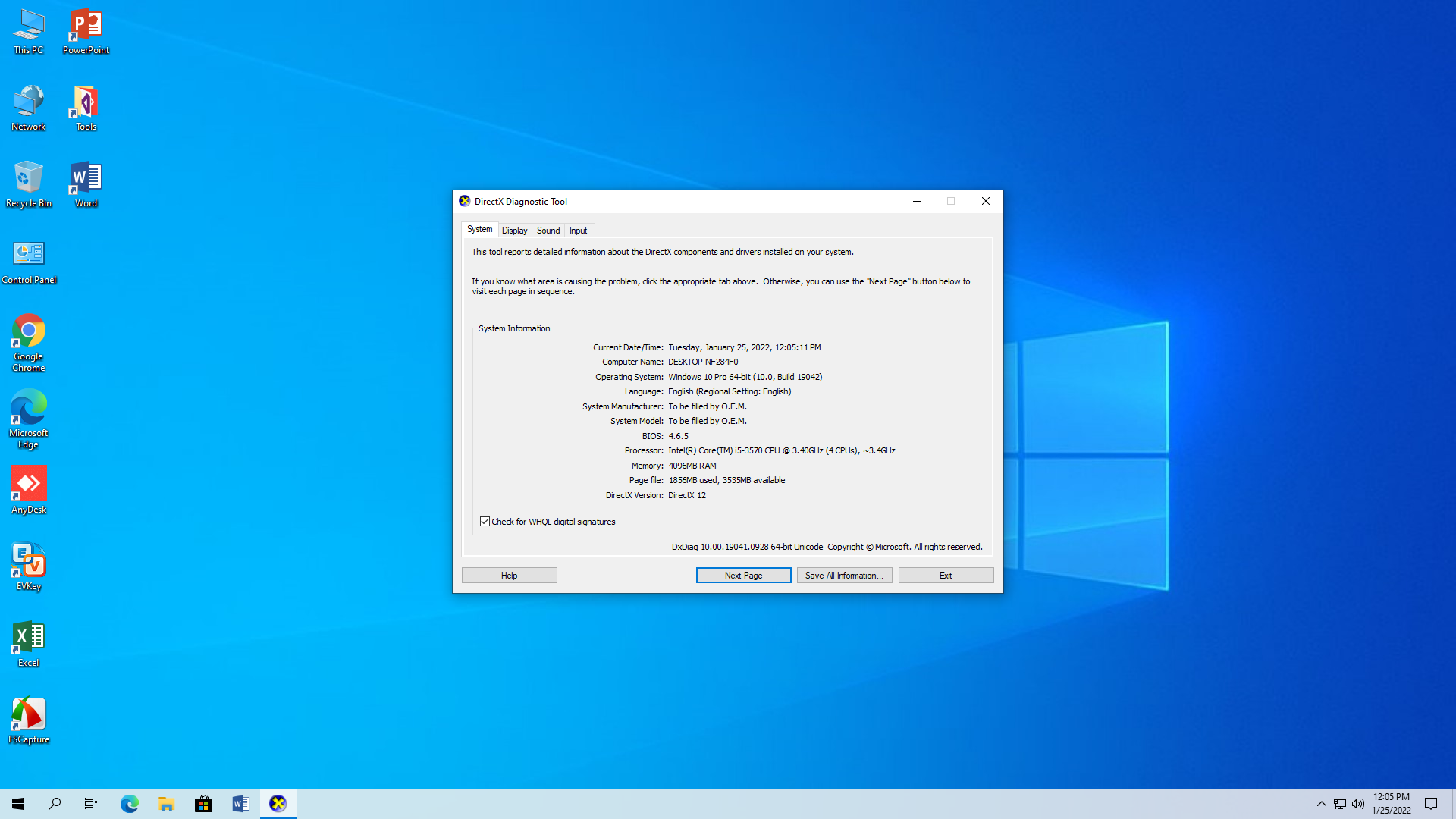Open the notification action center

[x=1431, y=804]
